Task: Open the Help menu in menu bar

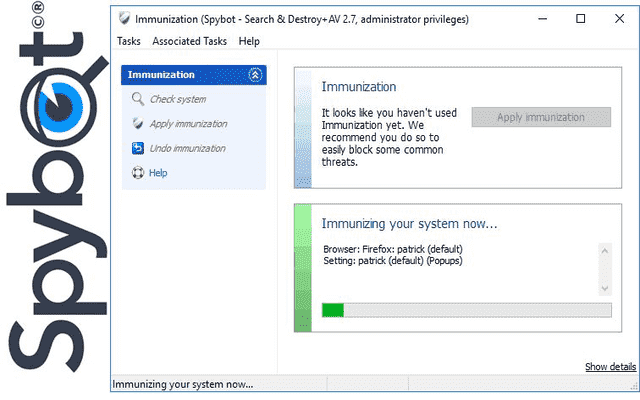Action: point(249,41)
